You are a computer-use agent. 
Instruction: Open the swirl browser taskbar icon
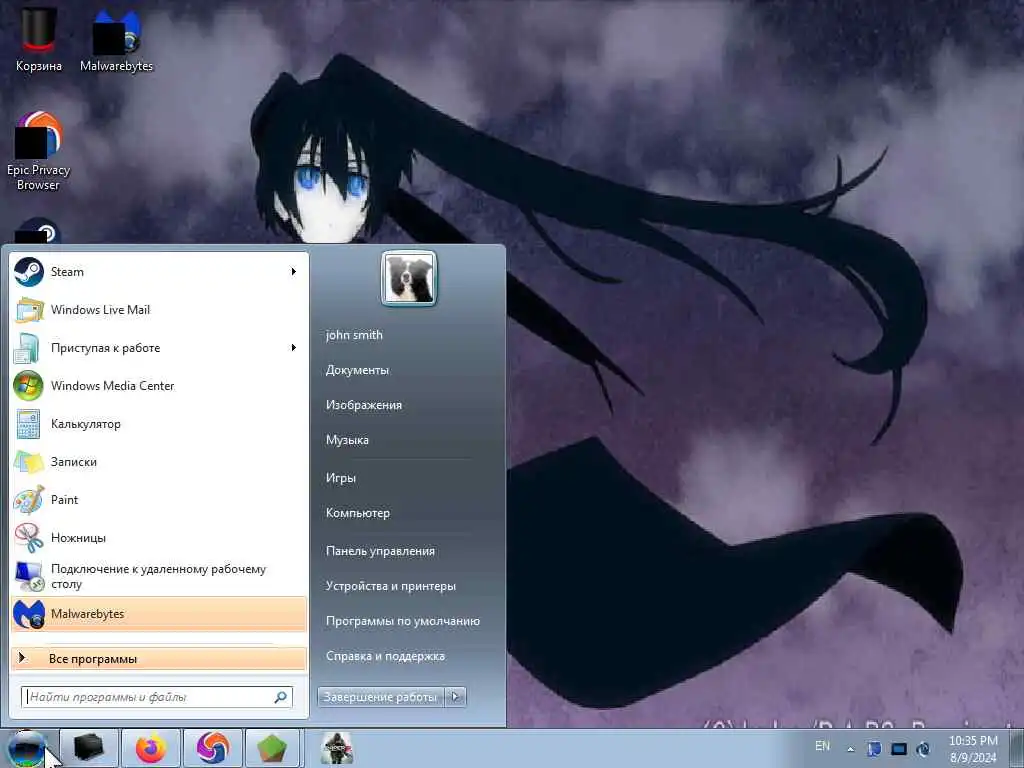tap(213, 748)
